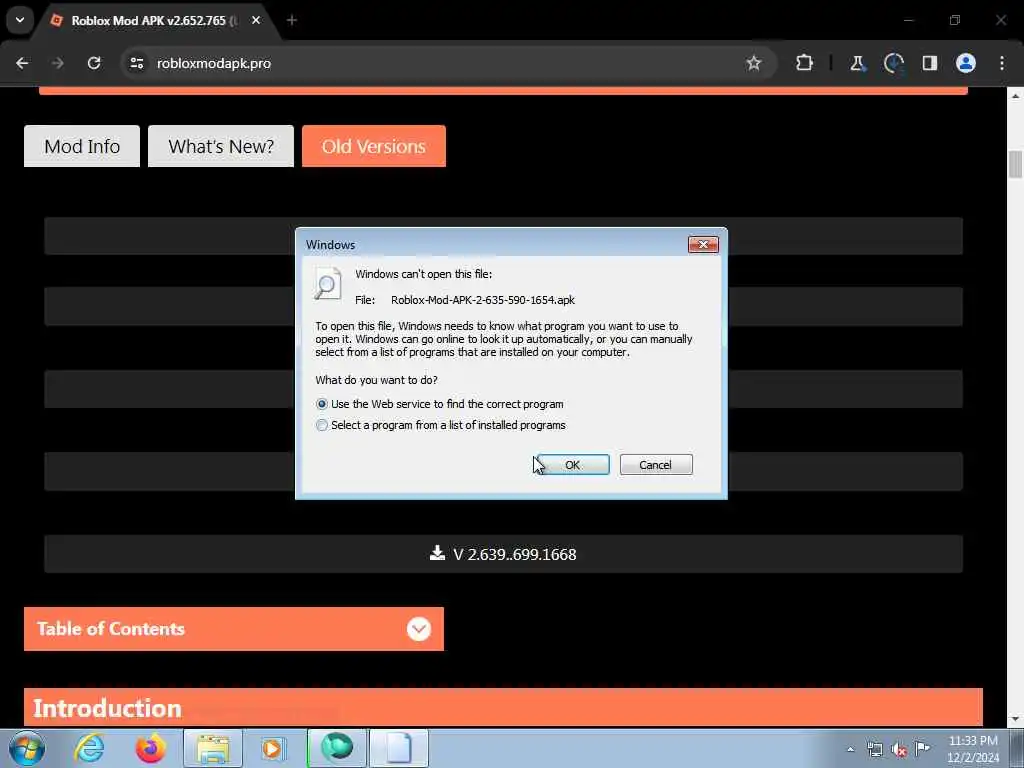Open Chrome Labs flask icon

[x=857, y=63]
